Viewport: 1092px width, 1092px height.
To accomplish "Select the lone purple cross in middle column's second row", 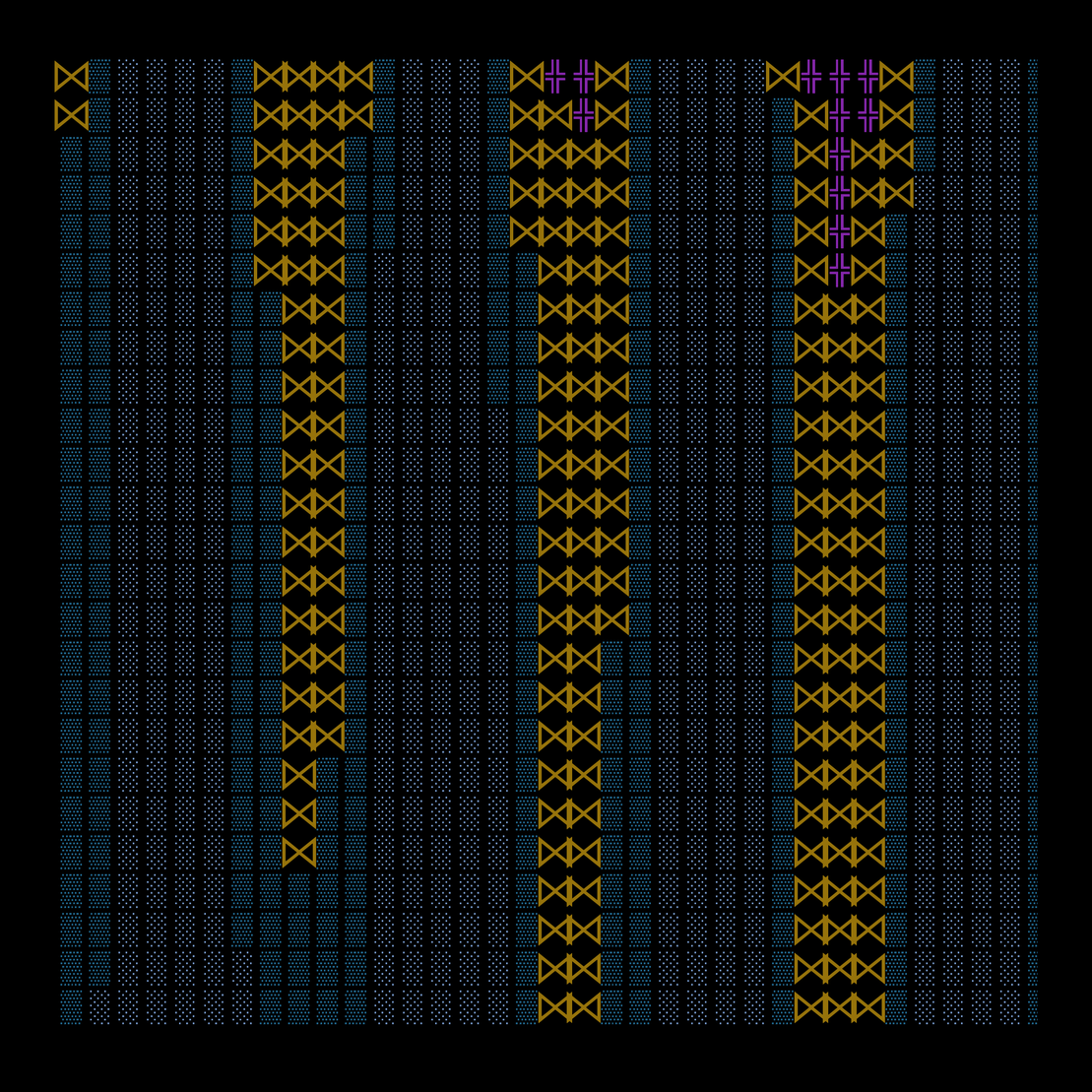I will pos(583,115).
